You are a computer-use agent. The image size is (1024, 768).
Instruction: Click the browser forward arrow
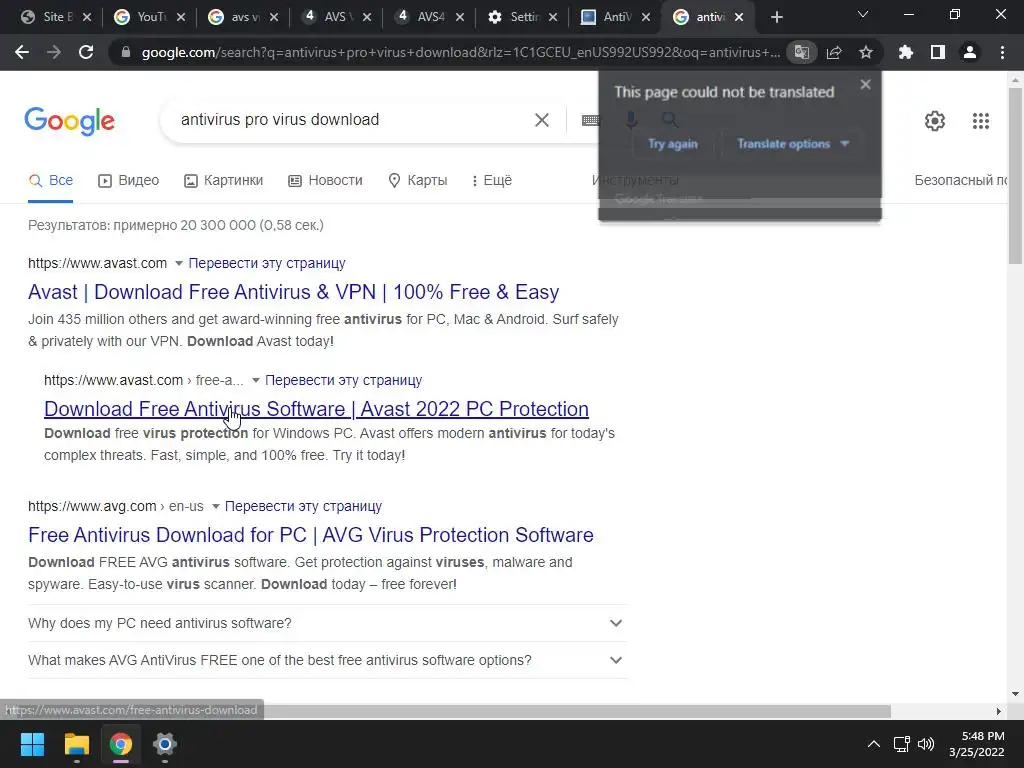tap(54, 52)
